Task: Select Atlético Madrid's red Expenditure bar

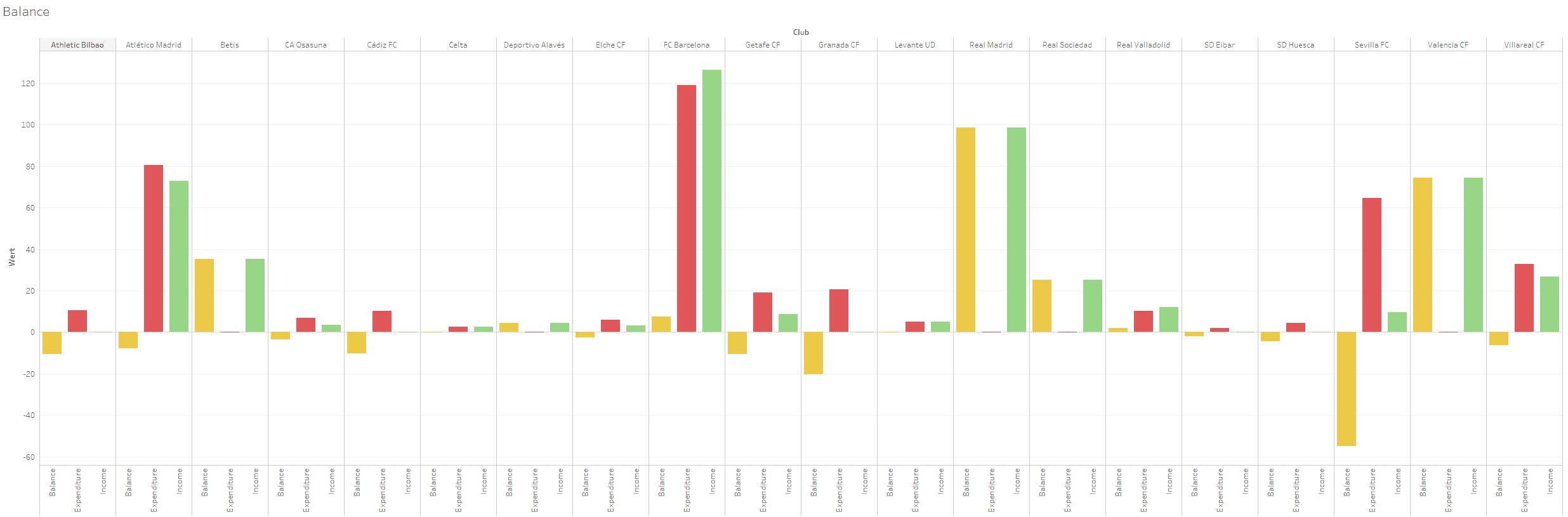Action: (154, 249)
